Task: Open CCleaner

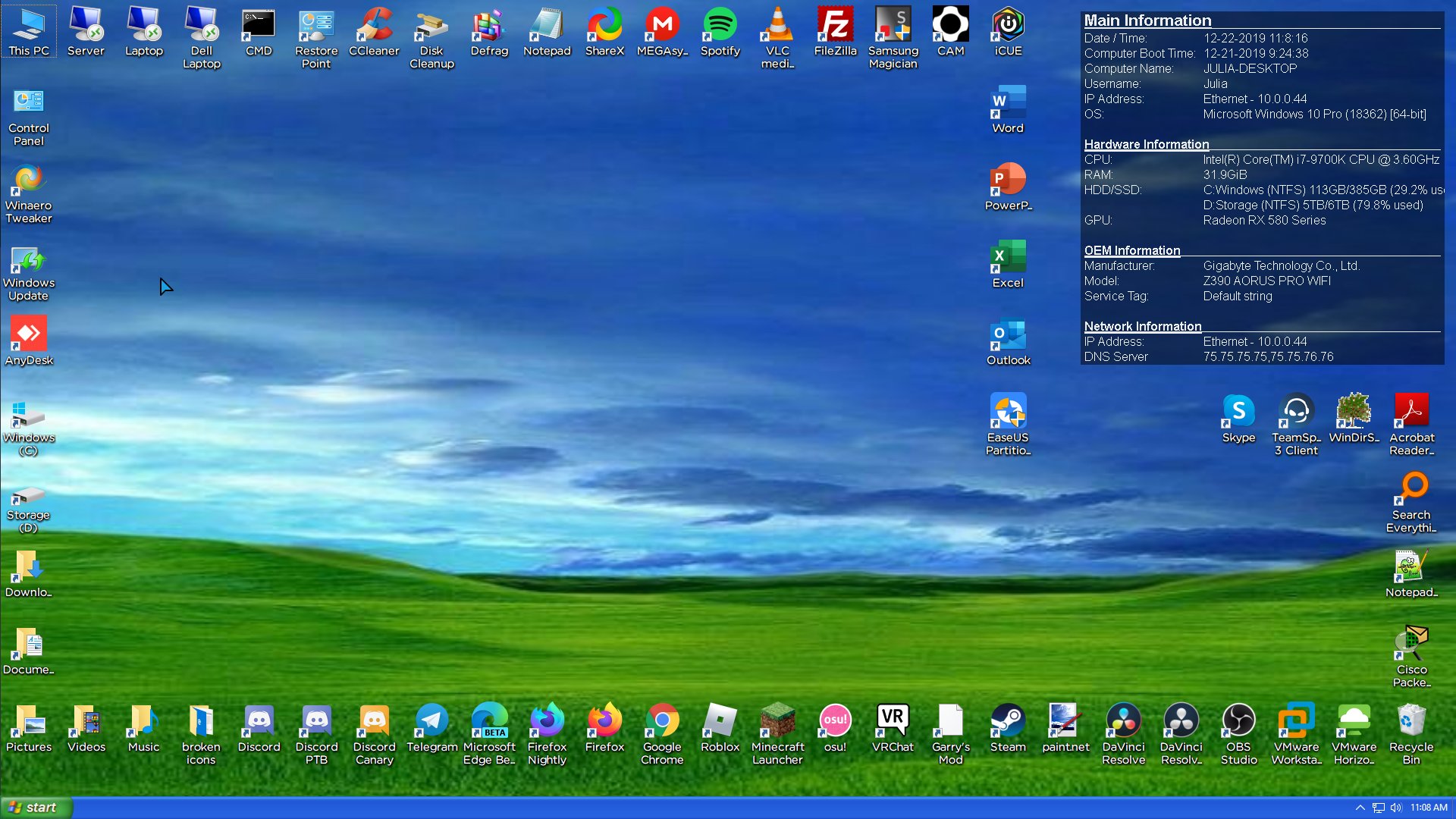Action: (x=374, y=25)
